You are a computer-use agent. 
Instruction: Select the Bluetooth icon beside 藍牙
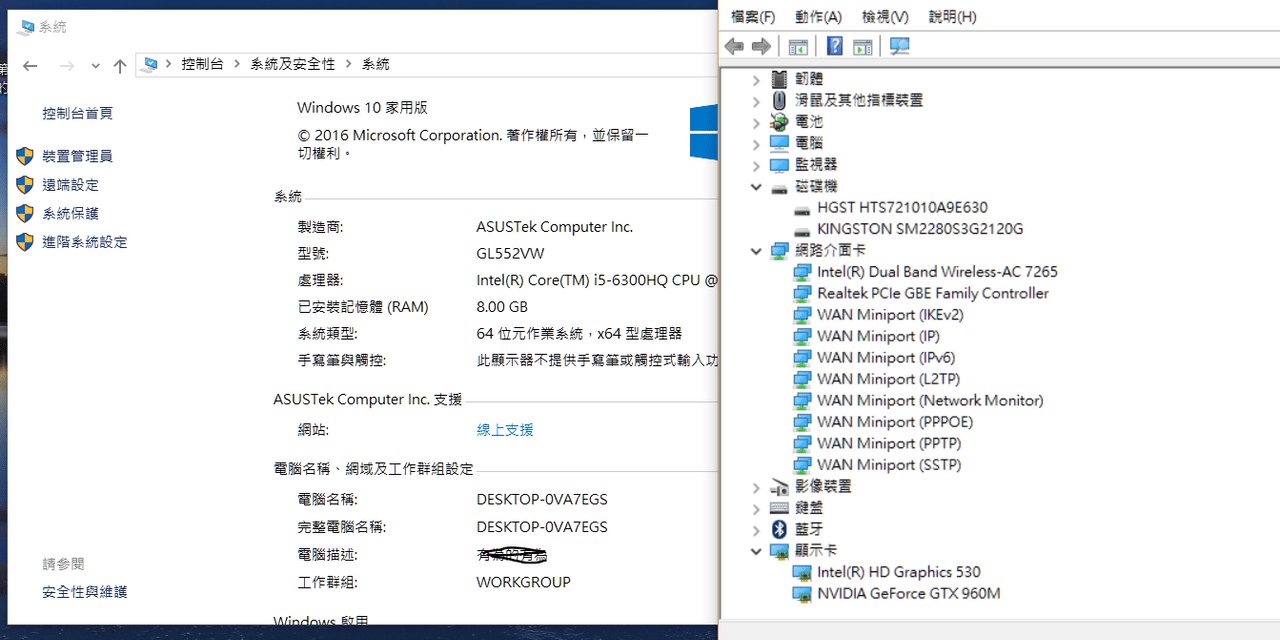(780, 529)
